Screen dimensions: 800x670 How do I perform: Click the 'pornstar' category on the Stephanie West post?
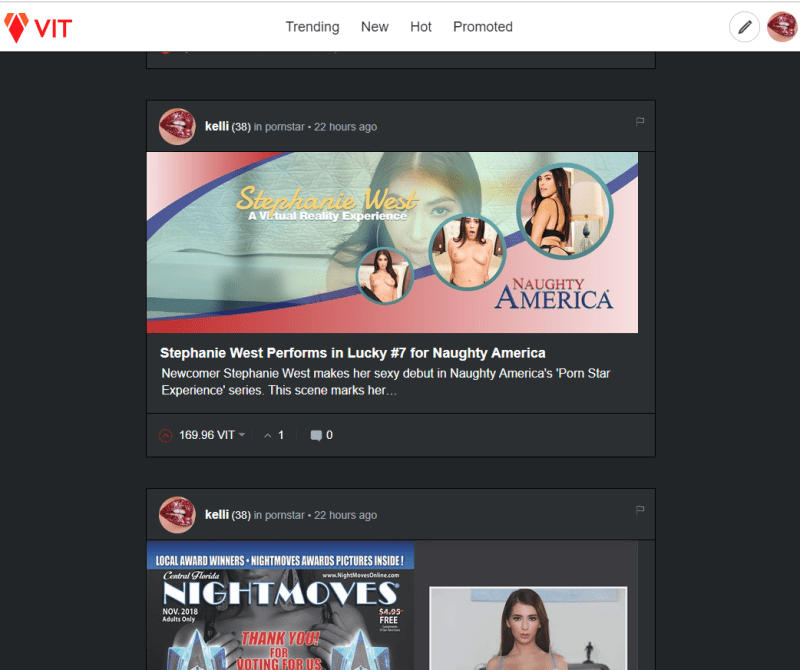point(284,127)
